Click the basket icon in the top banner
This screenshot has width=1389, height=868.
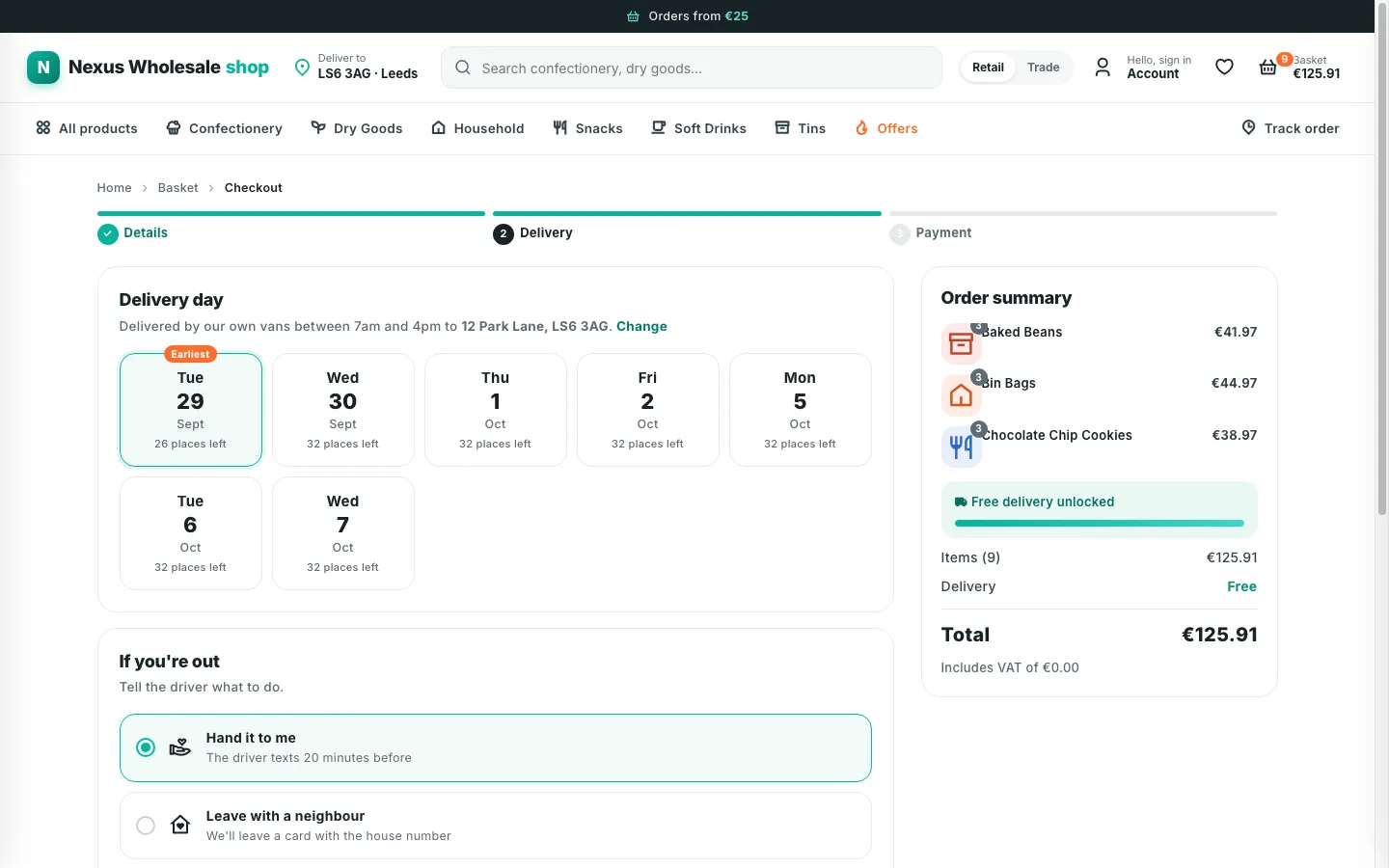(633, 16)
